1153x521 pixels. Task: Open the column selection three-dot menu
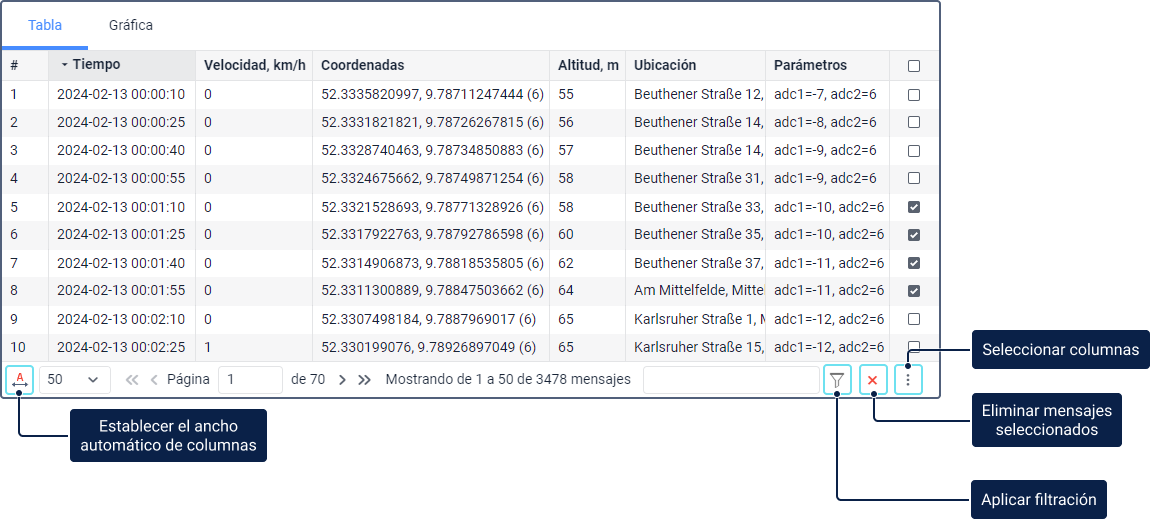pyautogui.click(x=908, y=380)
